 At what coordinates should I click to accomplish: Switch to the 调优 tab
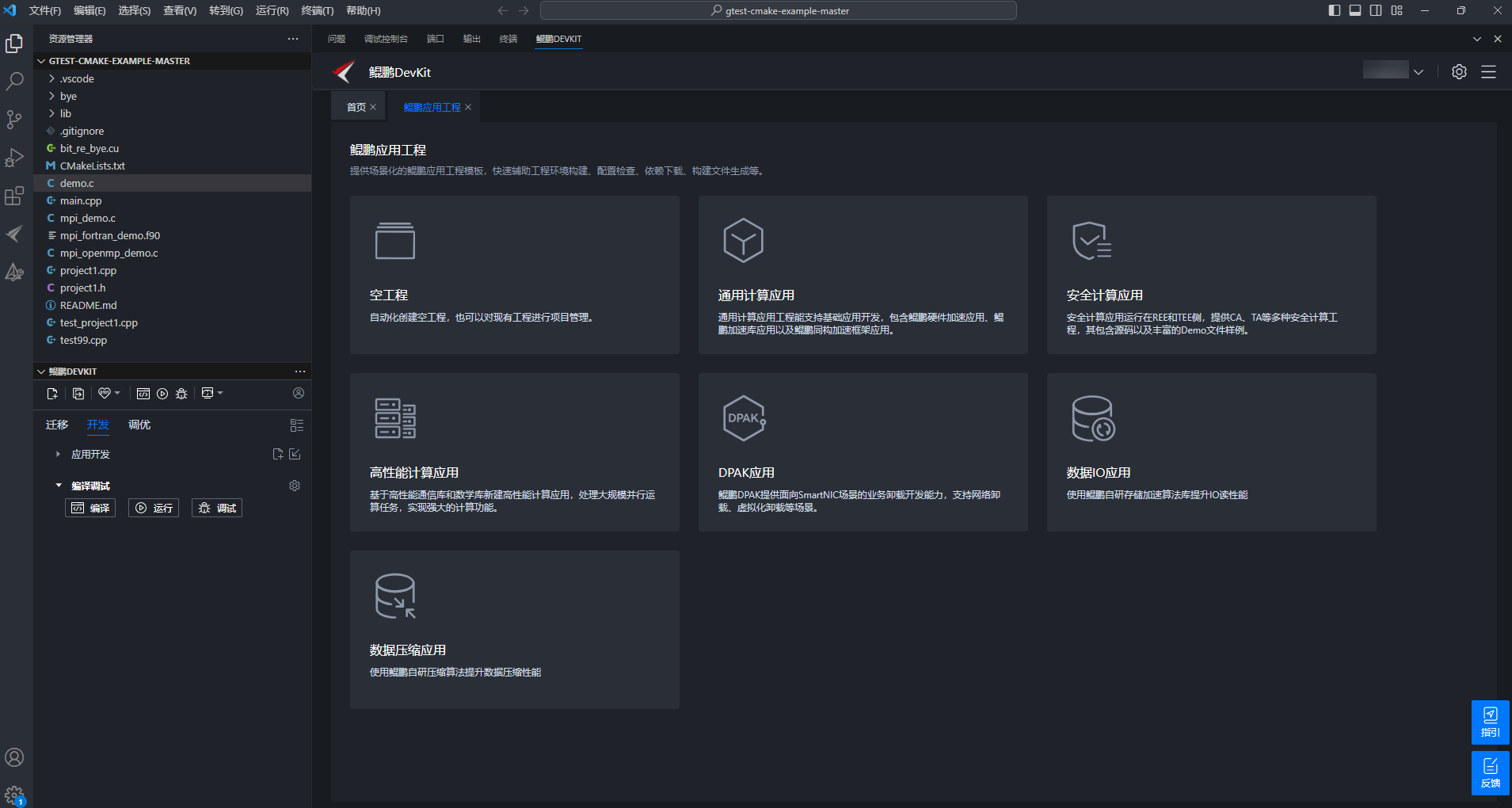pos(139,425)
